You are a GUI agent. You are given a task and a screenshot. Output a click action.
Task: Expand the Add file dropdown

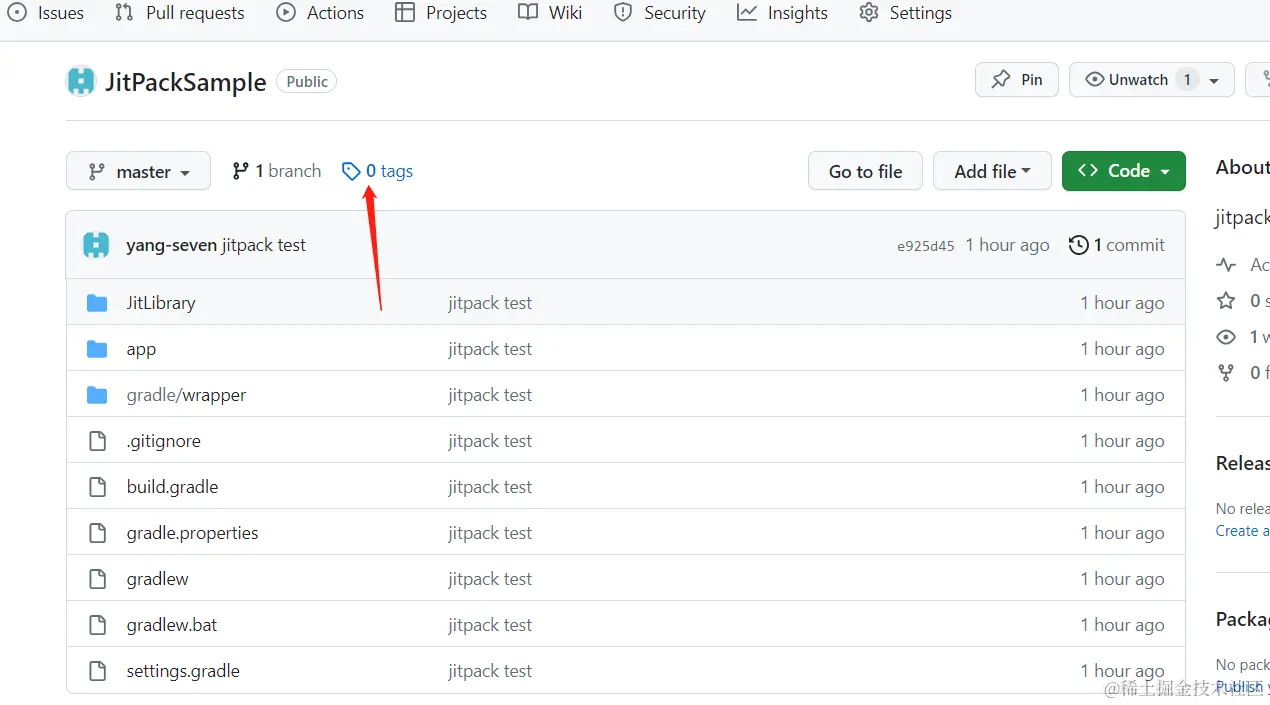992,171
